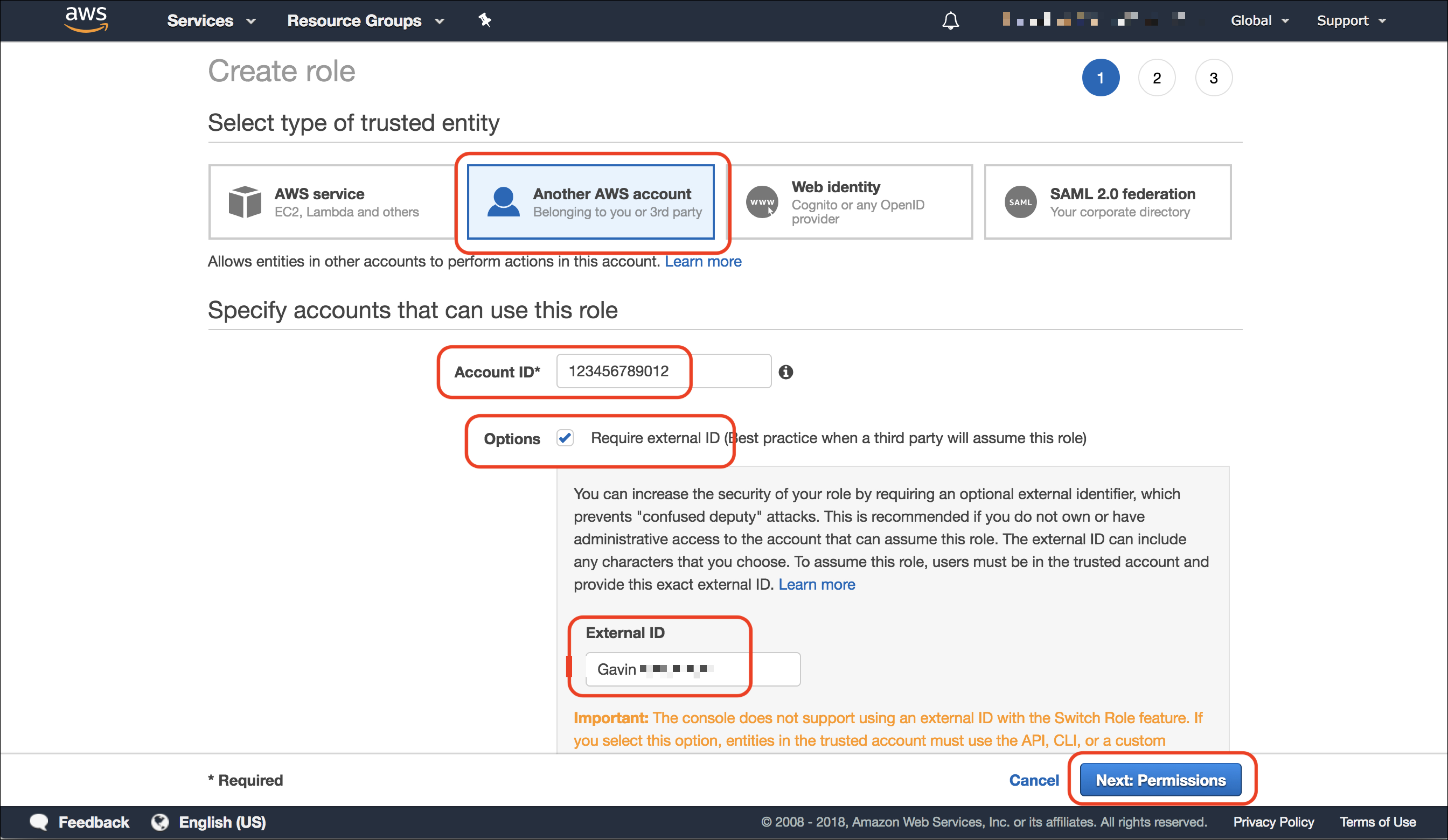Go to wizard step 1

point(1100,78)
